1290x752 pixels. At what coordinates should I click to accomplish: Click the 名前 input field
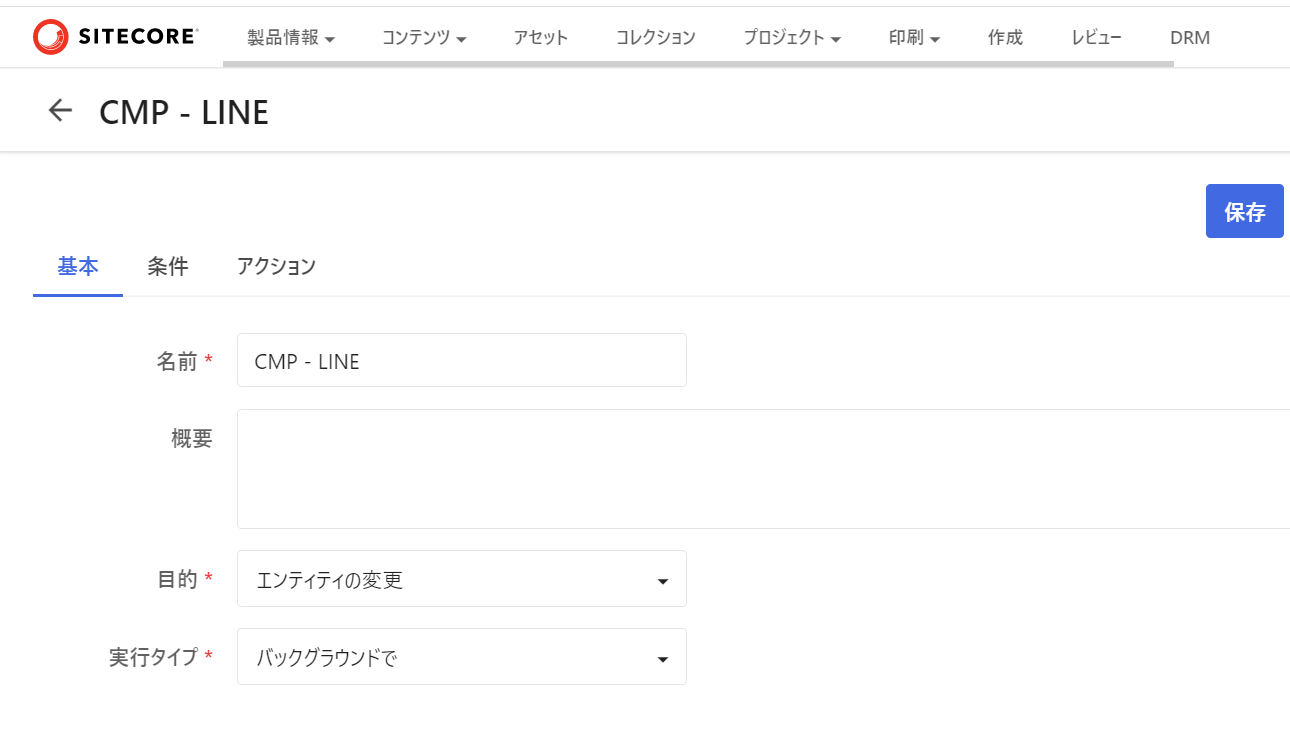[x=462, y=360]
